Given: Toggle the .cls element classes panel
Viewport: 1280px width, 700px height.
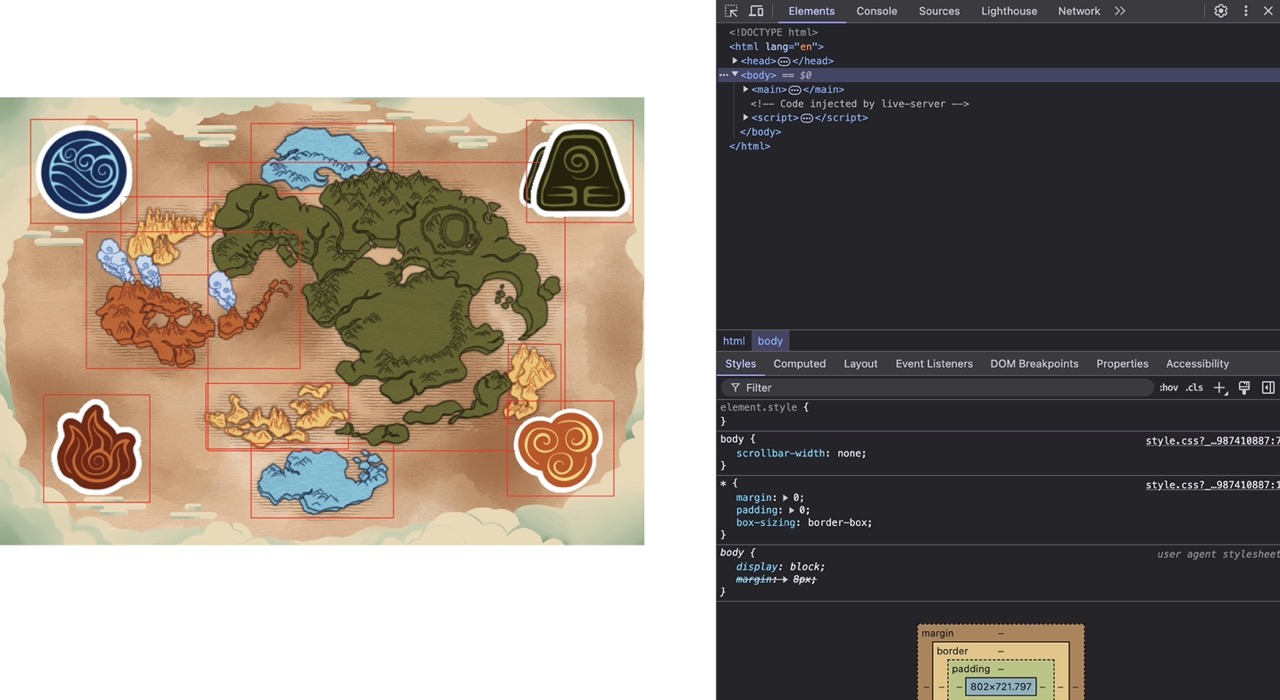Looking at the screenshot, I should click(x=1194, y=388).
